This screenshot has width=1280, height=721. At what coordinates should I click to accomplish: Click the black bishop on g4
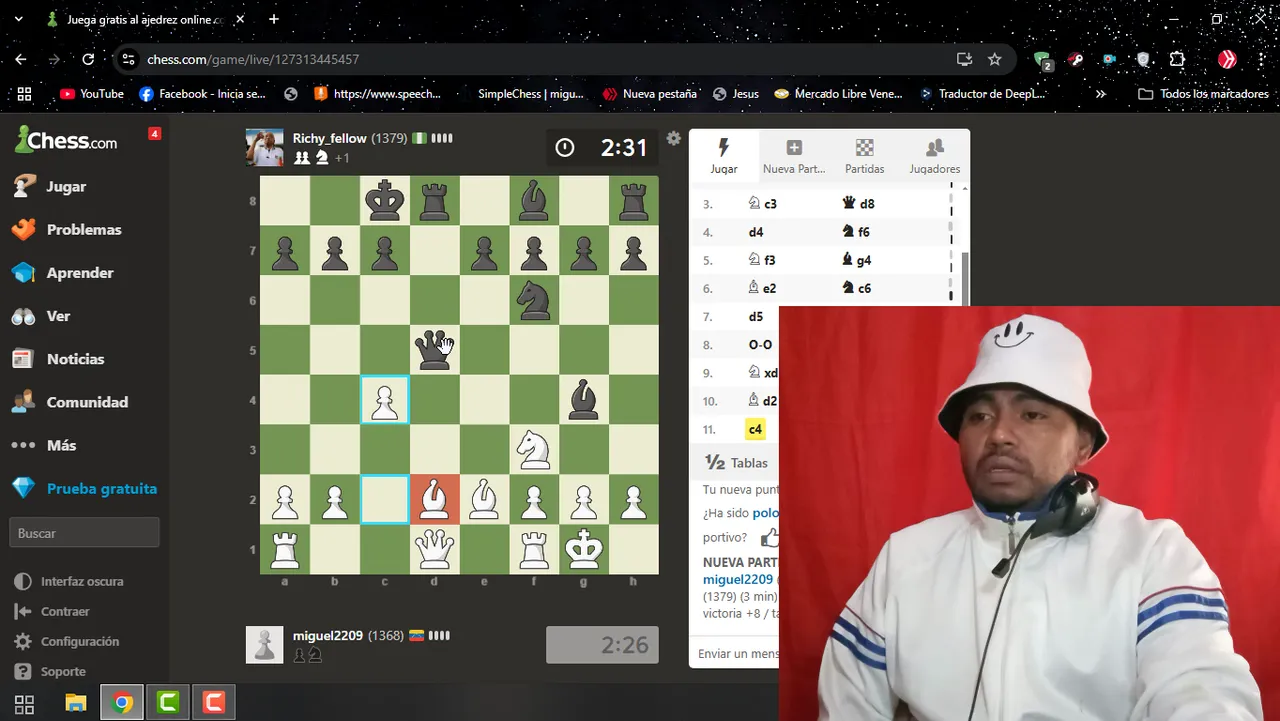[584, 400]
